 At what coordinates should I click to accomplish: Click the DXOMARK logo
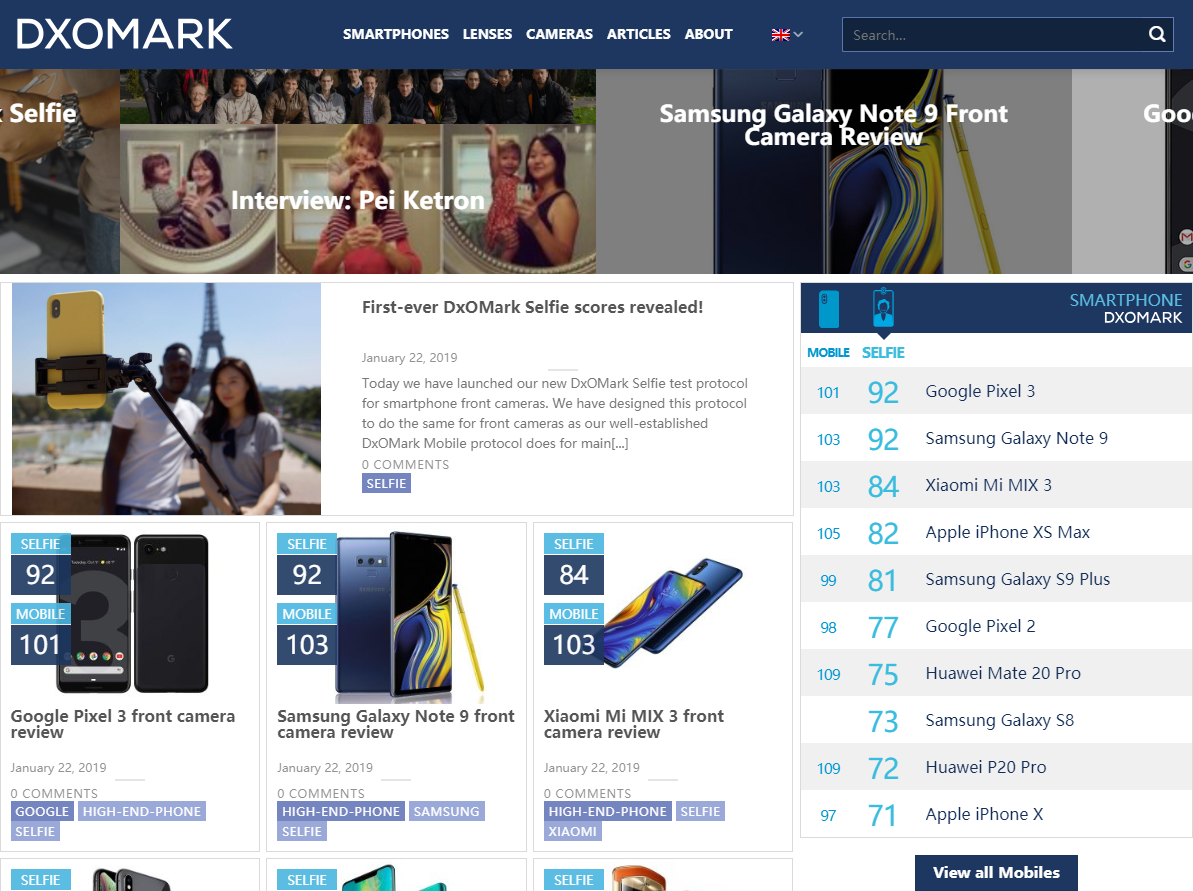click(x=124, y=34)
